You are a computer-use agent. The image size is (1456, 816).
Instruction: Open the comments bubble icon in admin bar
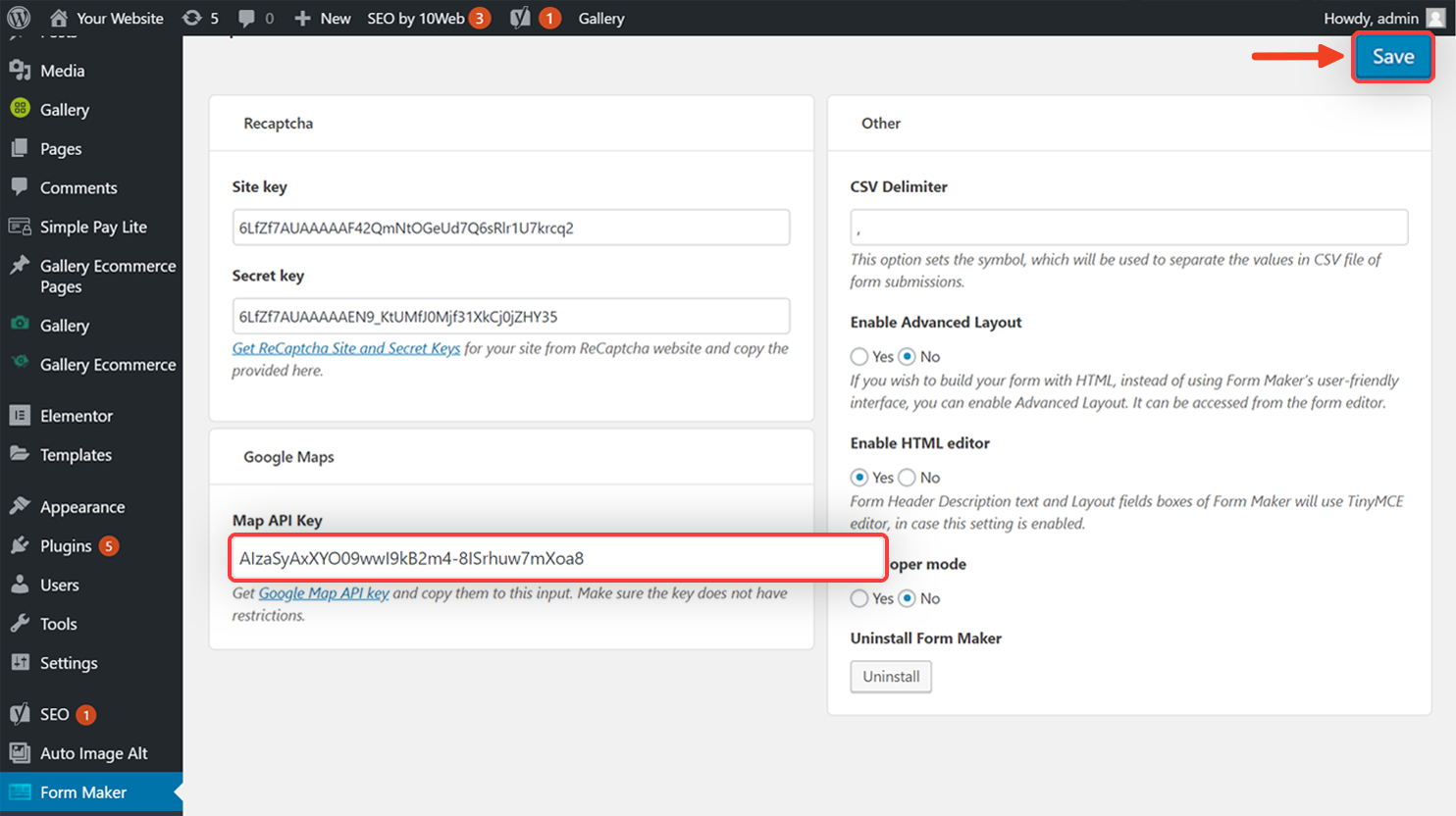point(246,18)
